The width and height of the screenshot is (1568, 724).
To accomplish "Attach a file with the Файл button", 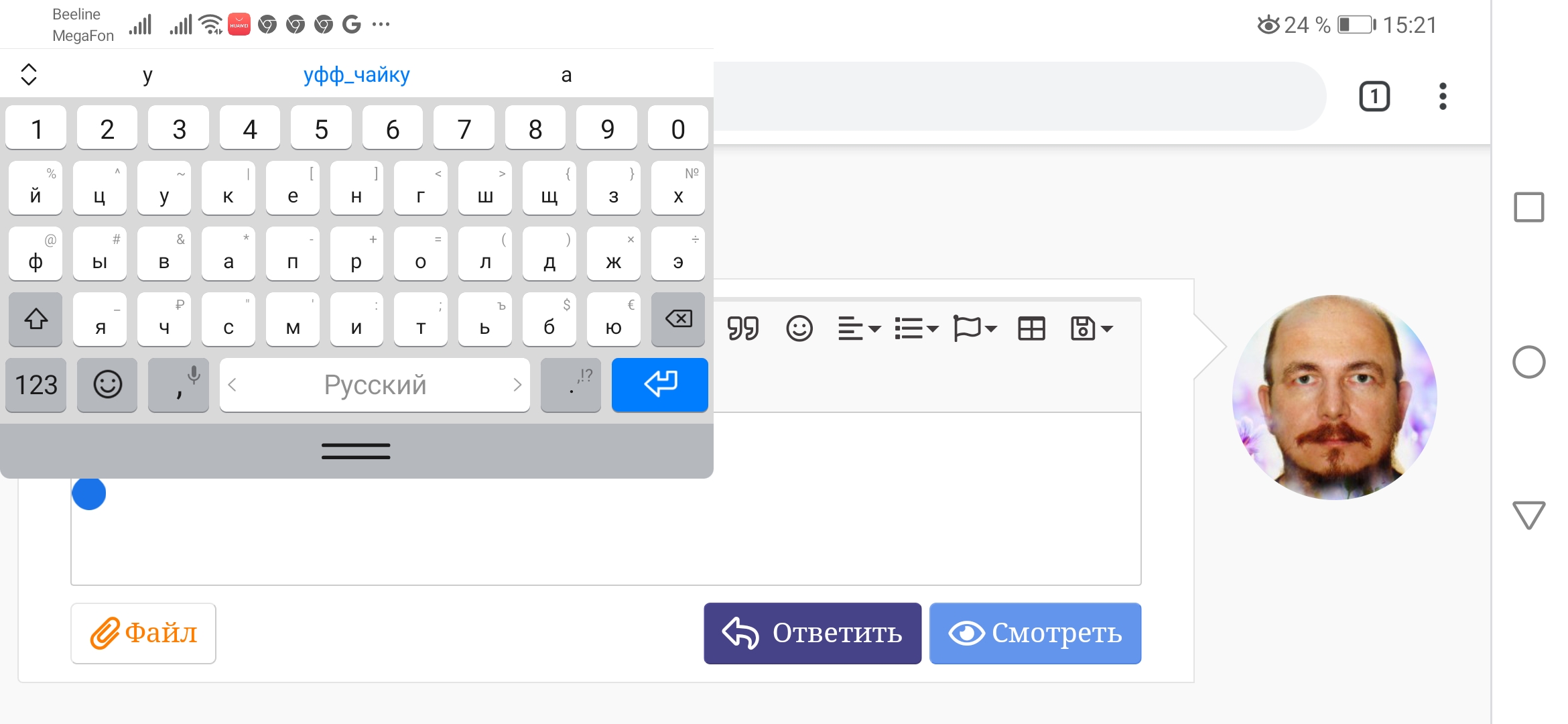I will pyautogui.click(x=143, y=633).
